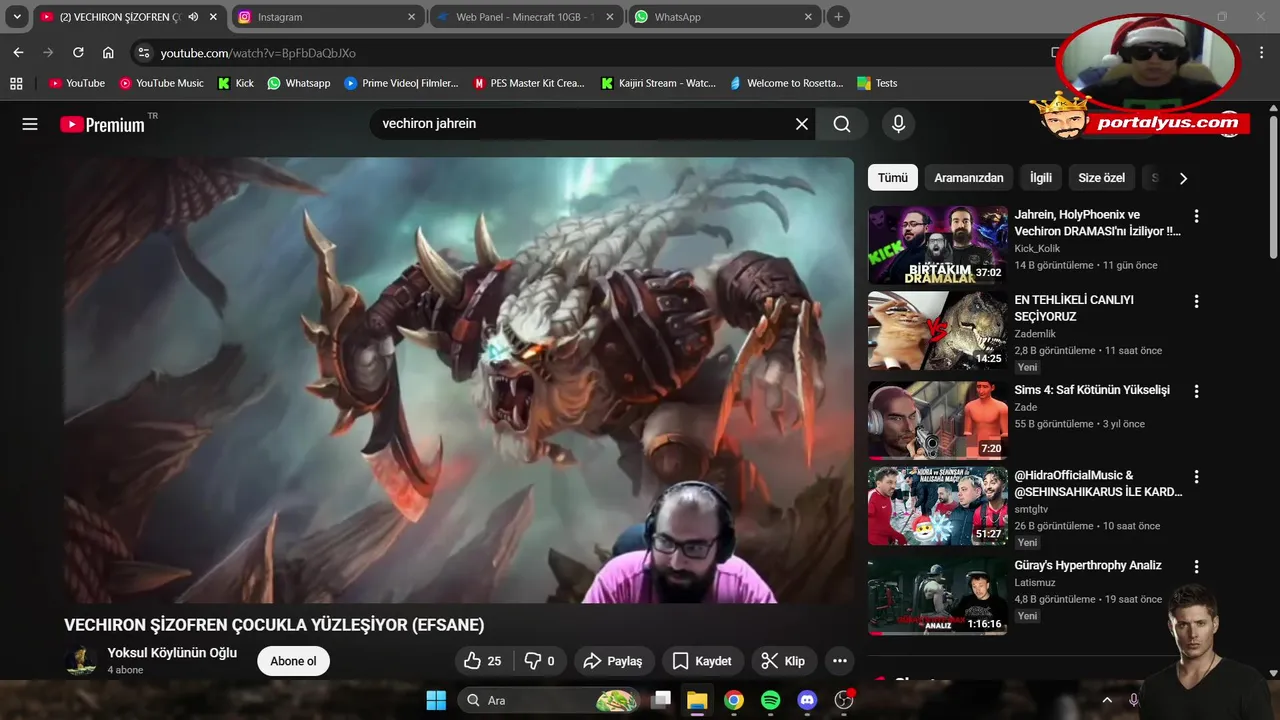
Task: Open Yoksul Köylünün Oğlu channel avatar
Action: (80, 661)
